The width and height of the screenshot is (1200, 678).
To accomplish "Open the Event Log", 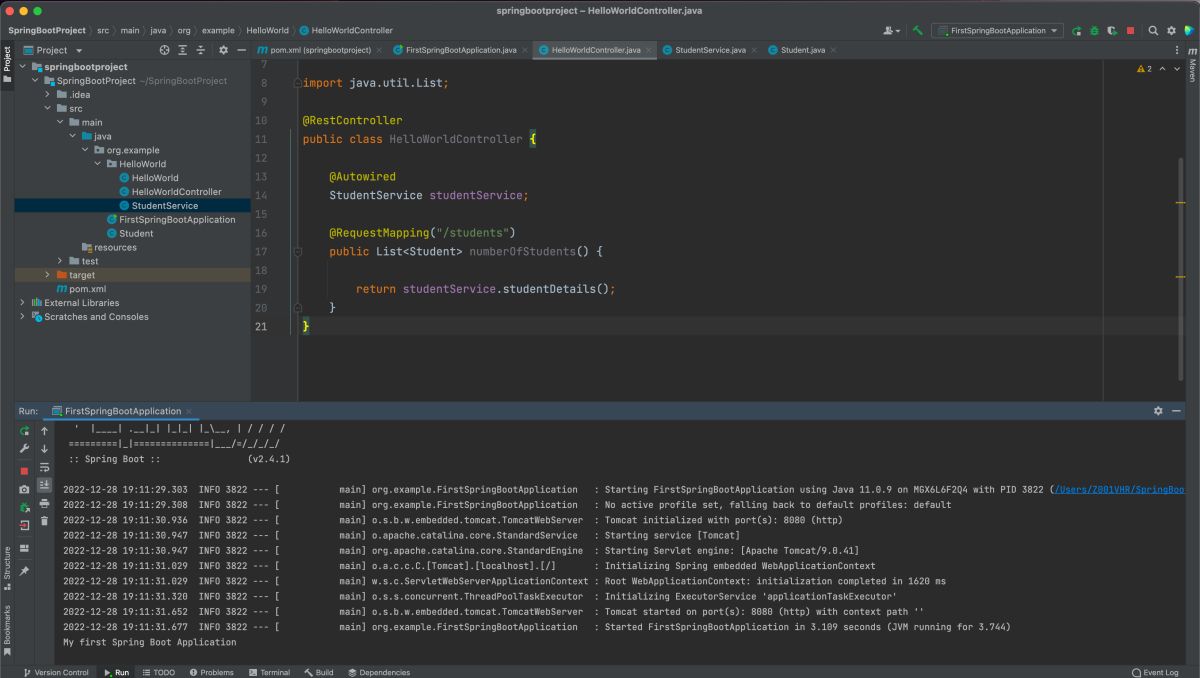I will click(x=1158, y=672).
